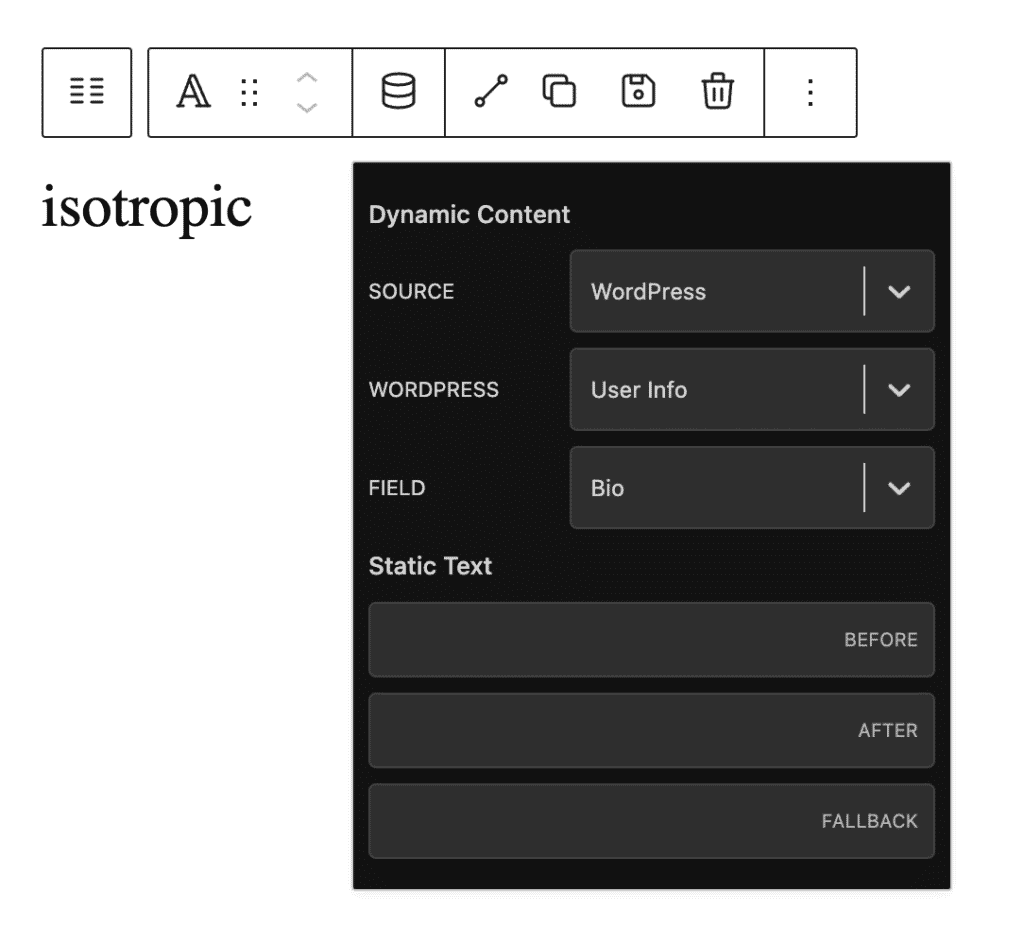Open the dynamic content database icon
The height and width of the screenshot is (943, 1024).
398,91
